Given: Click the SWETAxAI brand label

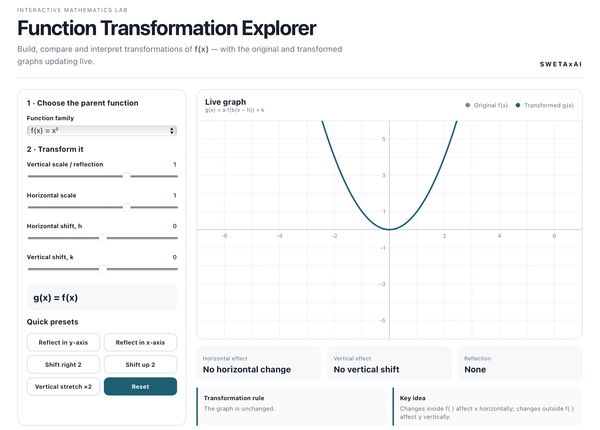Looking at the screenshot, I should [561, 64].
